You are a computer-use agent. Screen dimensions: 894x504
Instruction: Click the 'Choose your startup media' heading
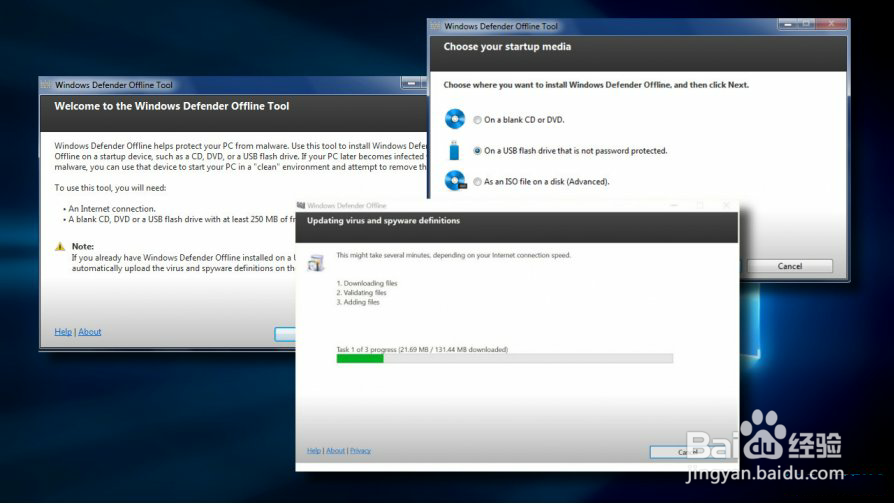(x=507, y=47)
